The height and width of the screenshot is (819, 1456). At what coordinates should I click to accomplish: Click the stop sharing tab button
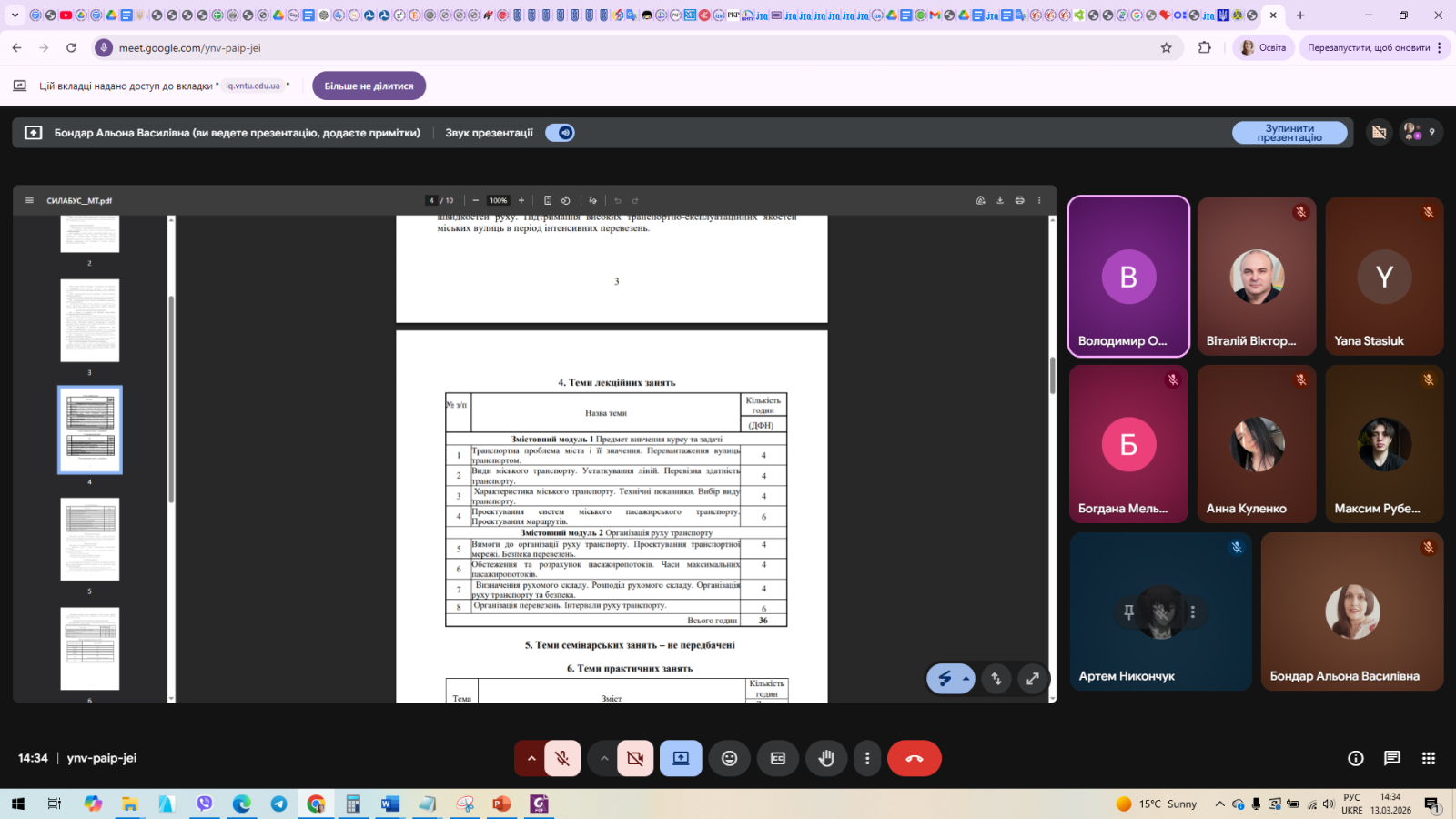(369, 86)
